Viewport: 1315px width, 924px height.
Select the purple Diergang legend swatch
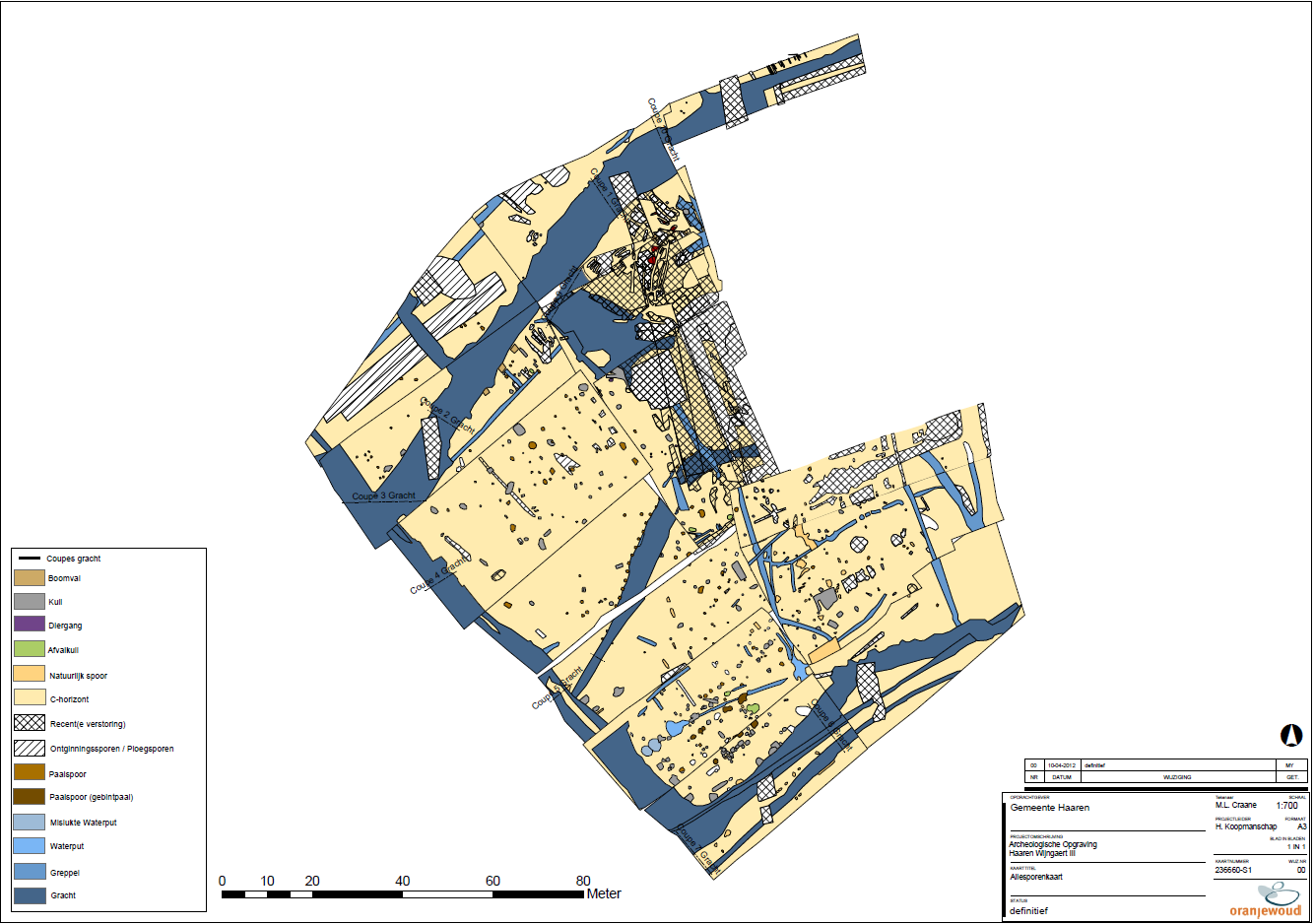[x=30, y=625]
